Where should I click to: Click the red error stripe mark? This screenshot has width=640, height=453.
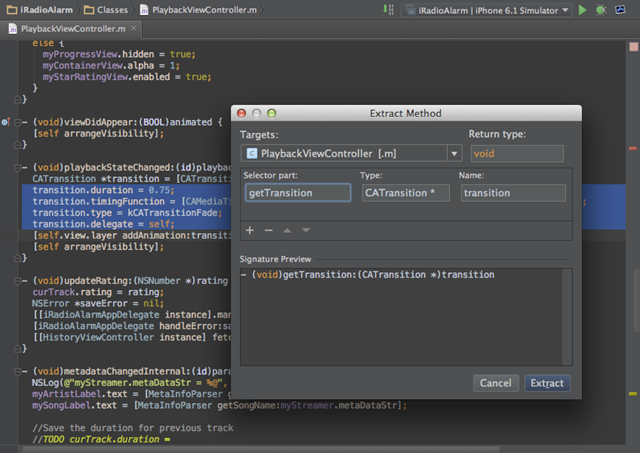633,149
